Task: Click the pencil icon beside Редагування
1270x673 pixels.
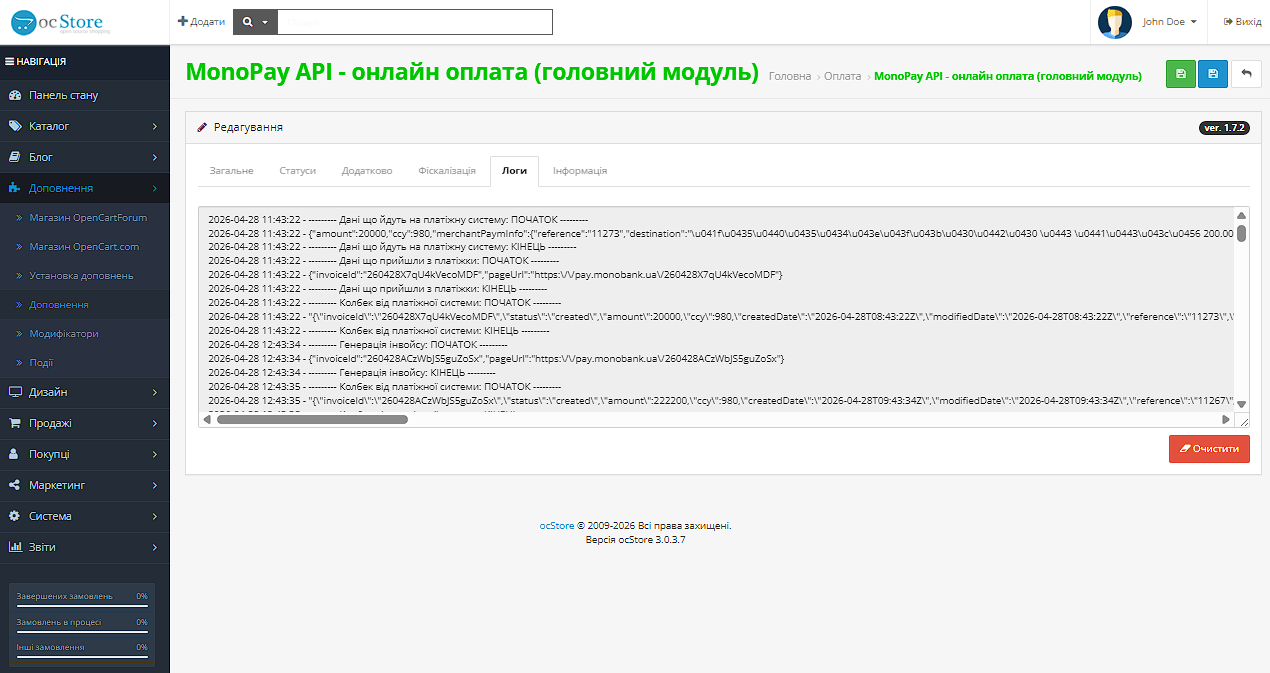Action: pos(202,127)
